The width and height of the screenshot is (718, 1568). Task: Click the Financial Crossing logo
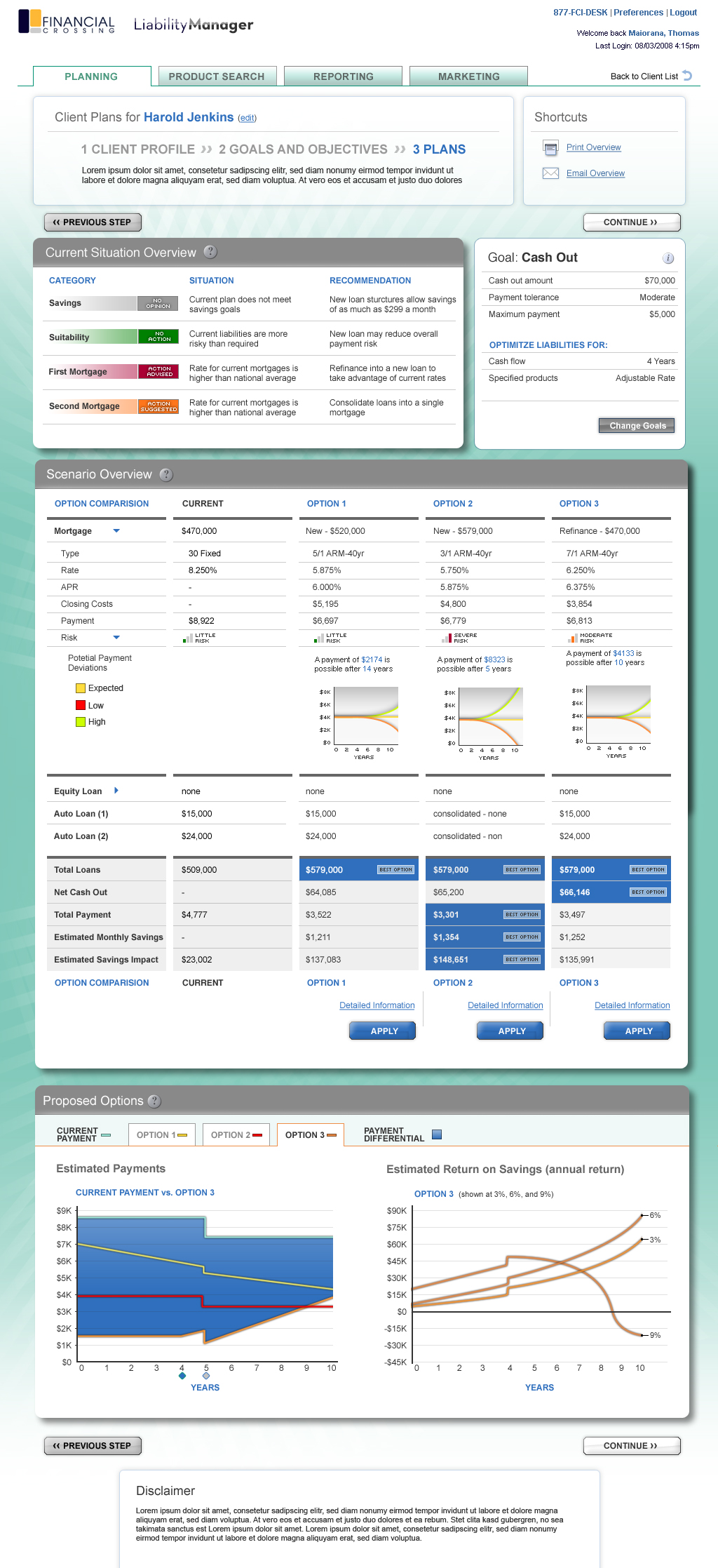click(67, 22)
